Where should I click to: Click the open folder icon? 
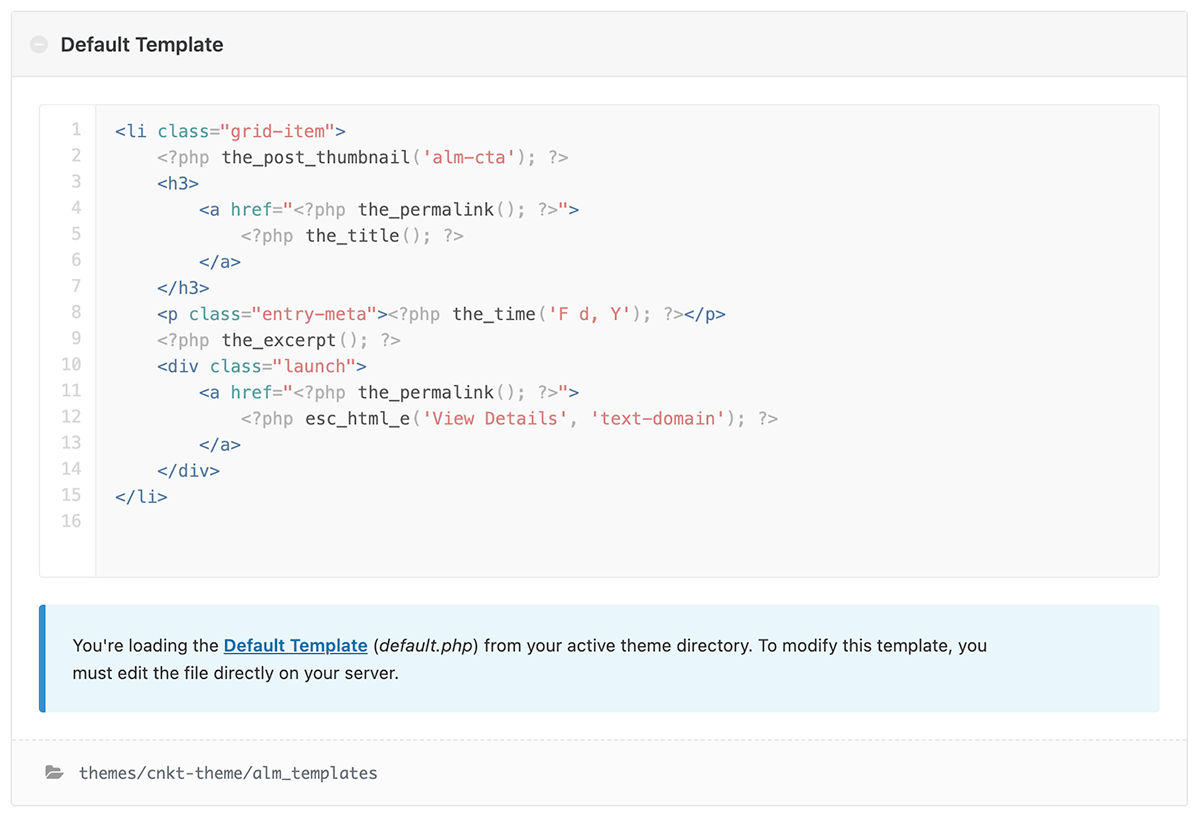(54, 772)
